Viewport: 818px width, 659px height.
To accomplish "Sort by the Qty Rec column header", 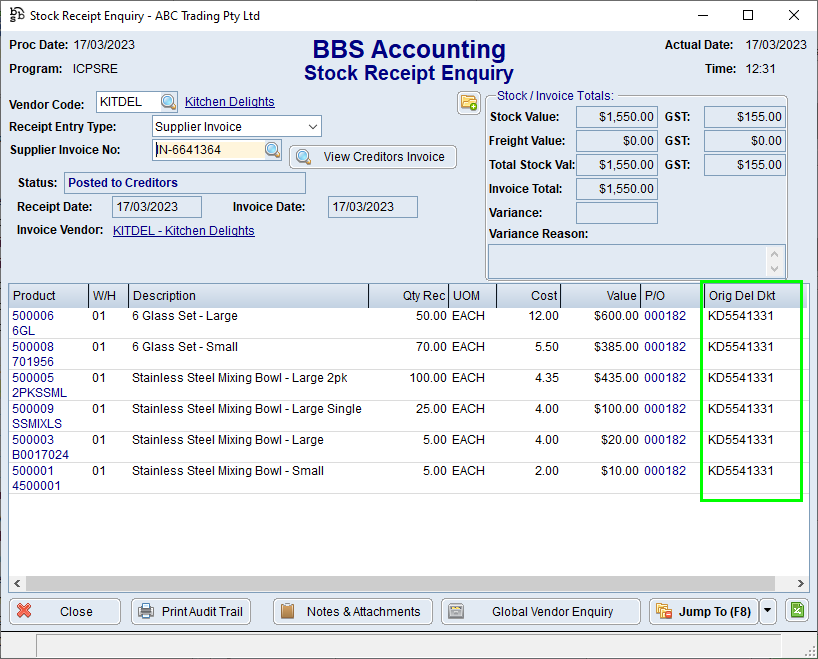I will coord(408,296).
